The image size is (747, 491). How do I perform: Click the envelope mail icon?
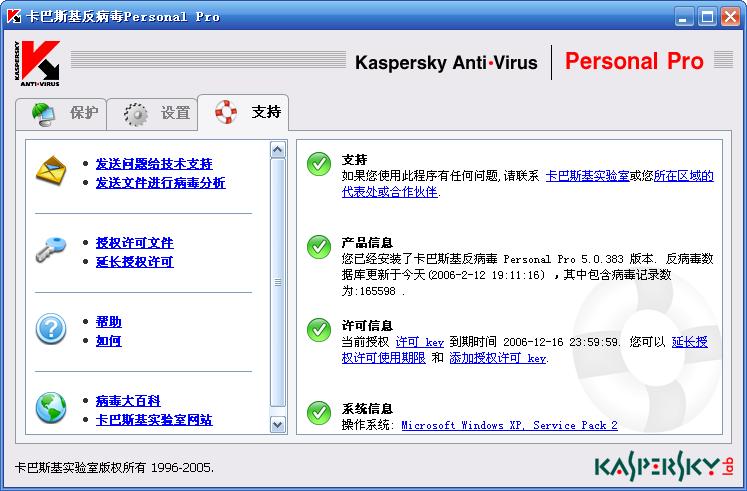[x=51, y=170]
